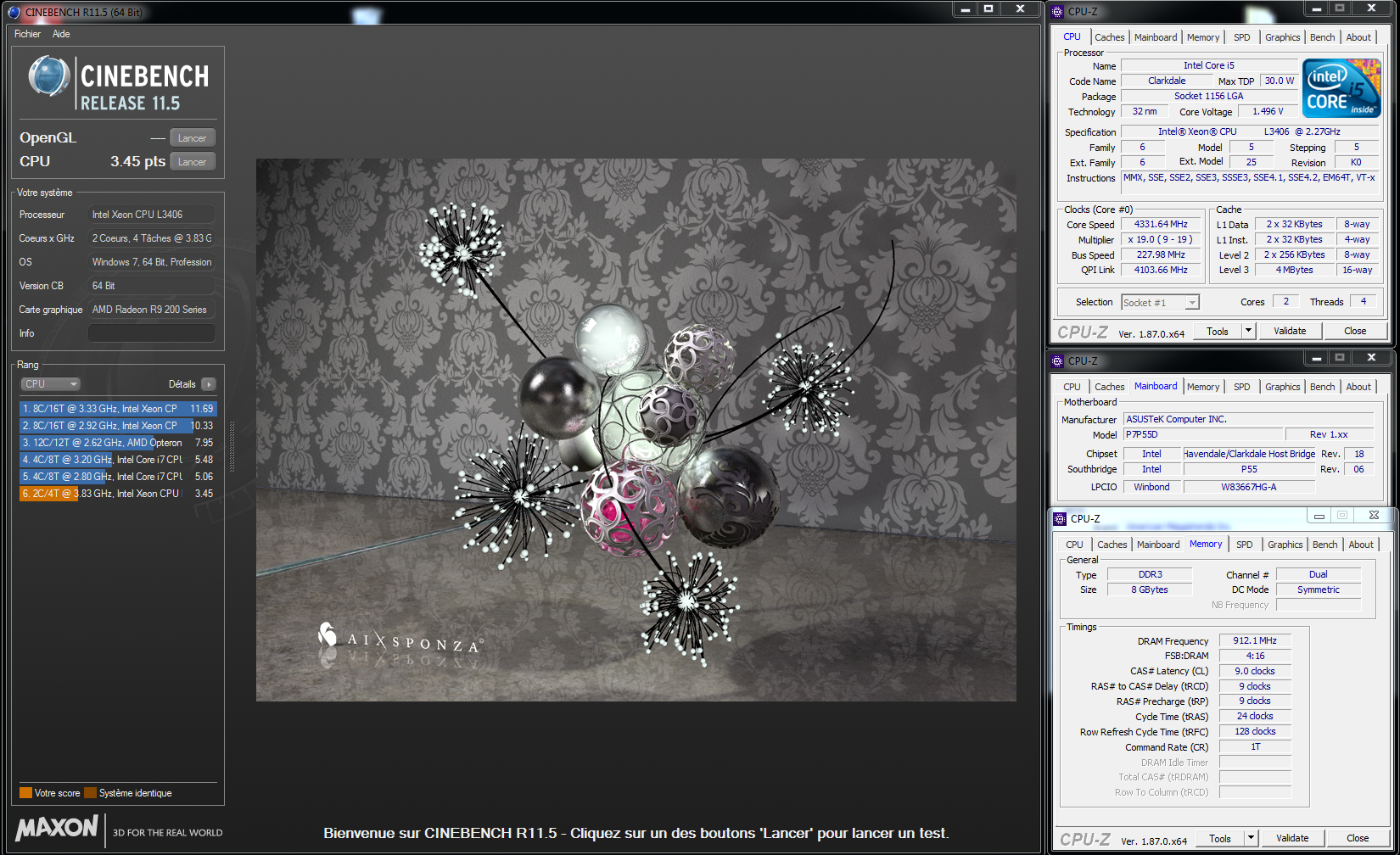1400x855 pixels.
Task: Click middle CPU-Z window title icon
Action: [1057, 361]
